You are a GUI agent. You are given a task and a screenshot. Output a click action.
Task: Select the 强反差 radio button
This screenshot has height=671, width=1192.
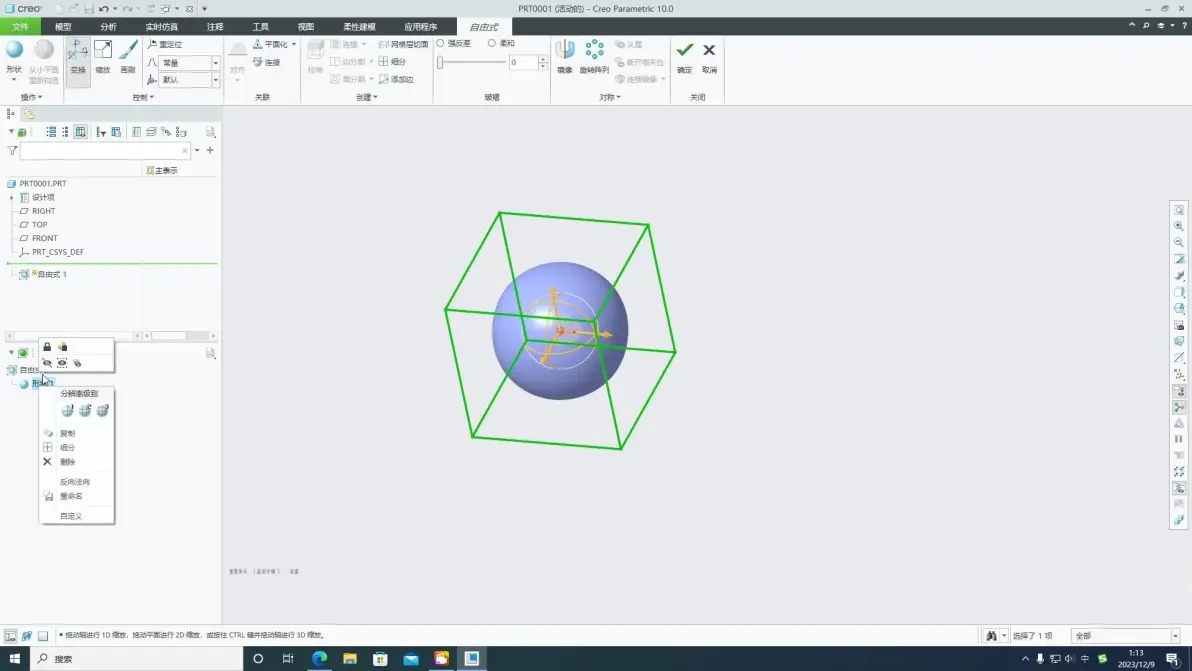(440, 43)
